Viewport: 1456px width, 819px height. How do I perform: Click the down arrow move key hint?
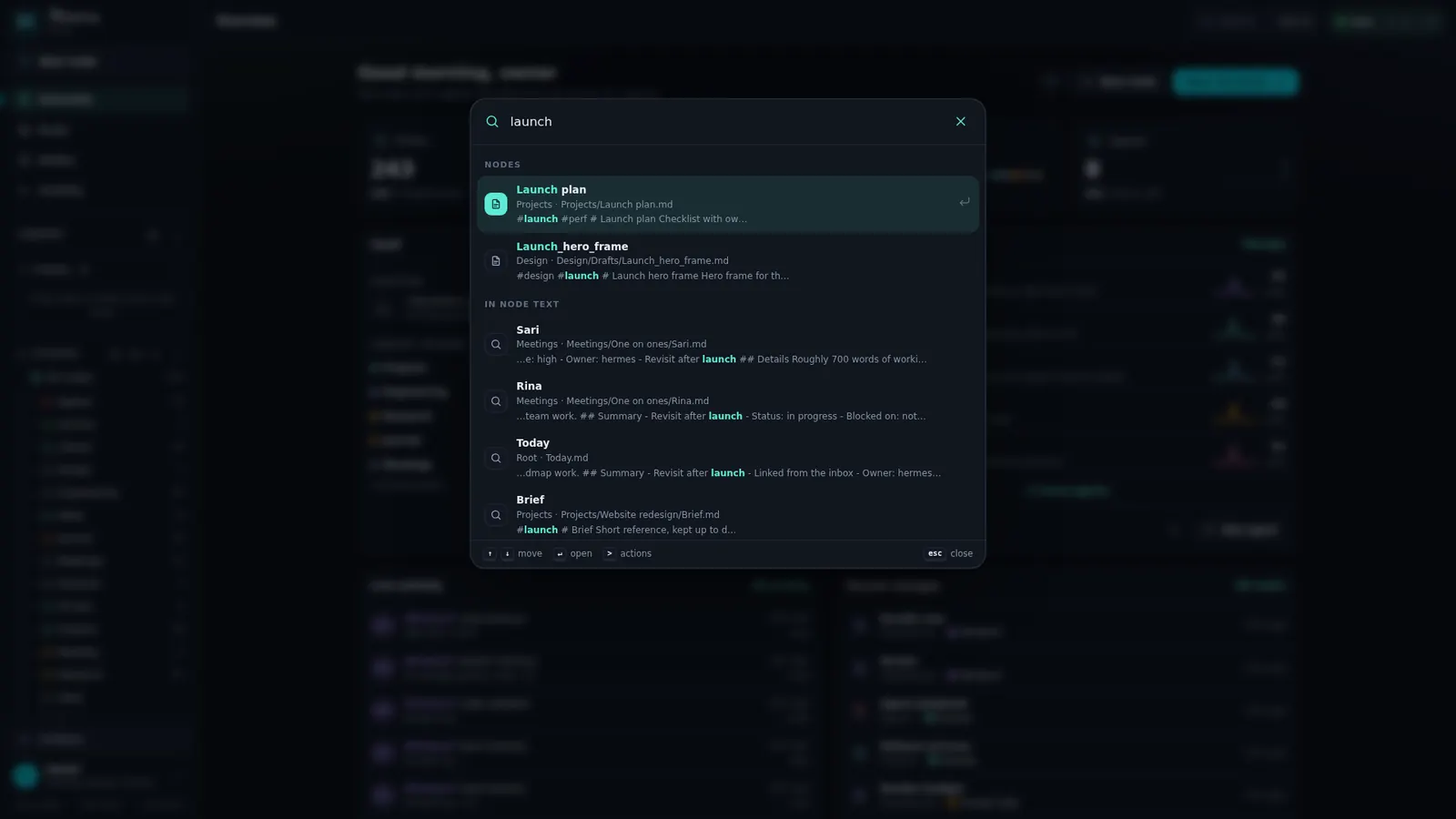(507, 553)
